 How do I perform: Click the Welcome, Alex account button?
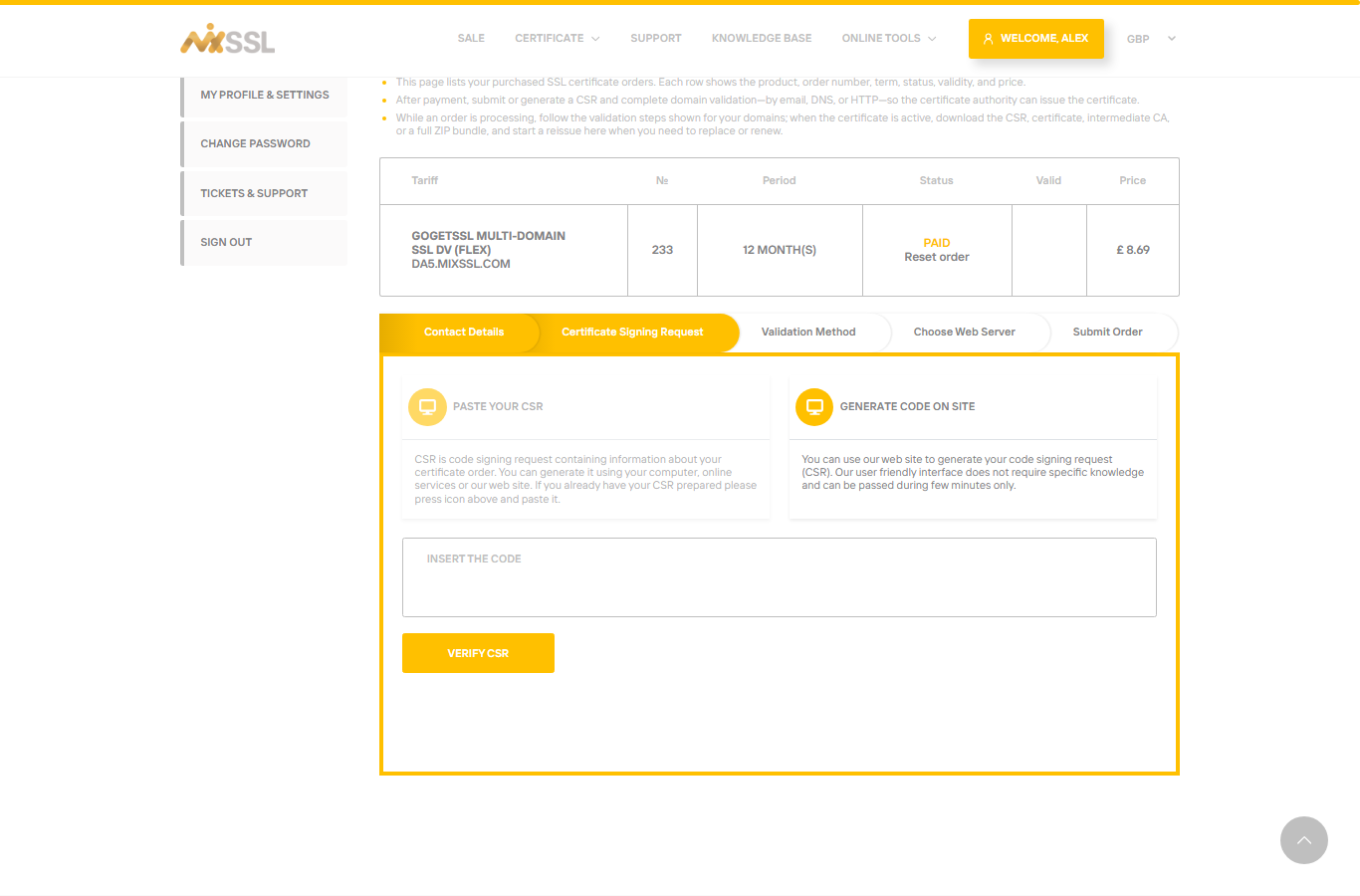(1036, 39)
